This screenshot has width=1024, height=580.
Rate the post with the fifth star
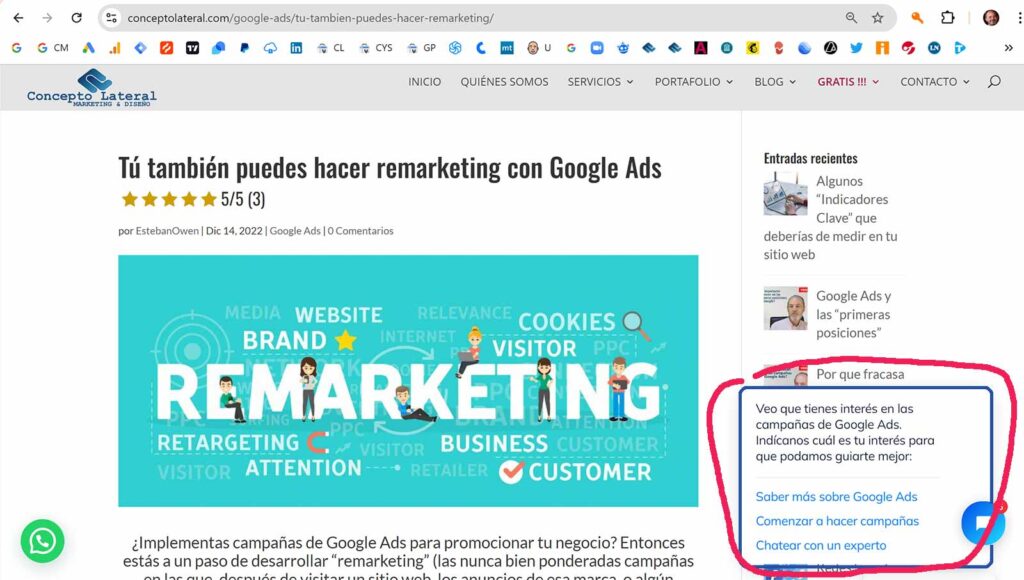click(x=208, y=199)
